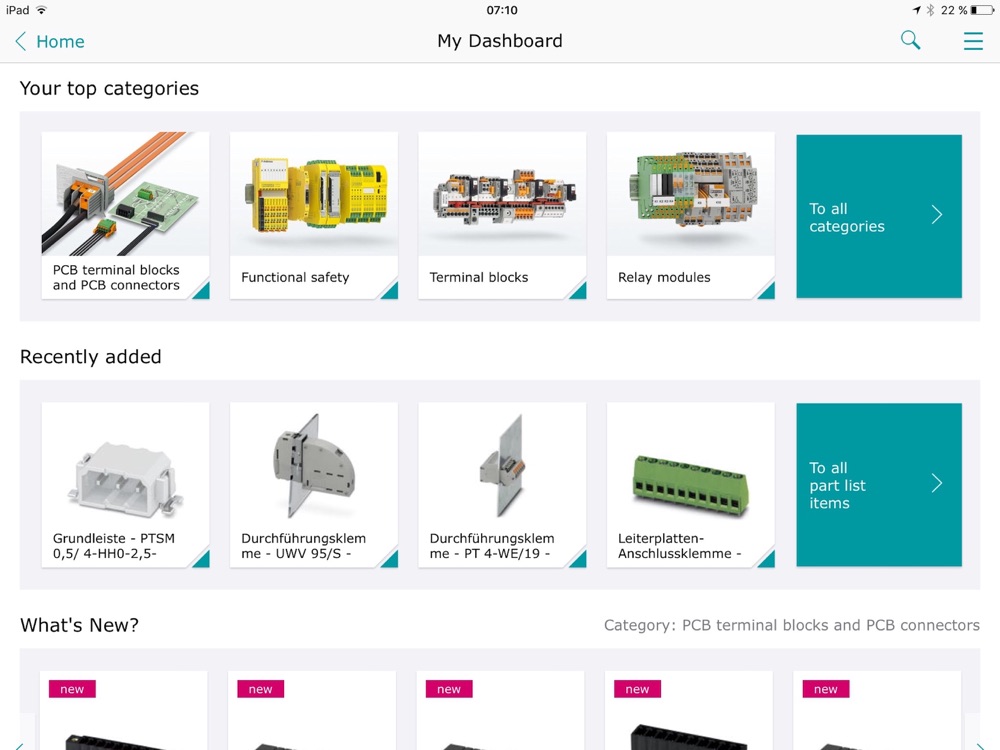The height and width of the screenshot is (750, 1000).
Task: Tap To all part list items tile
Action: (x=879, y=485)
